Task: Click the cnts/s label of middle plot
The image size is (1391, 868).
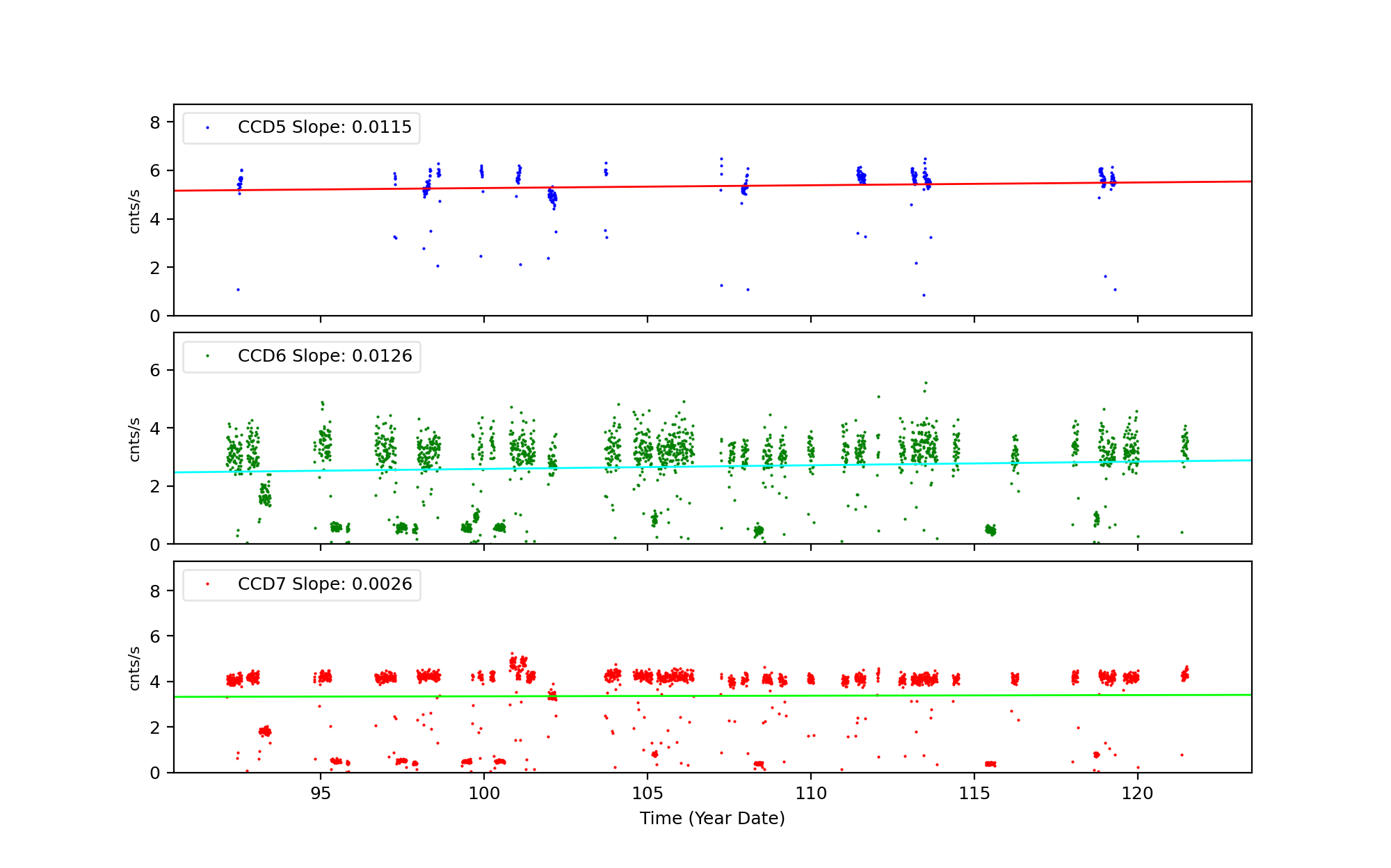Action: pyautogui.click(x=135, y=440)
